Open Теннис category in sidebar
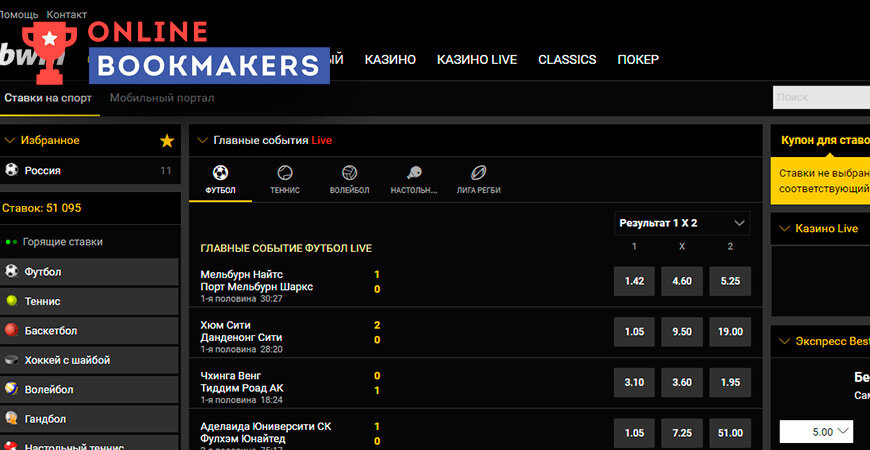This screenshot has height=450, width=870. 89,301
